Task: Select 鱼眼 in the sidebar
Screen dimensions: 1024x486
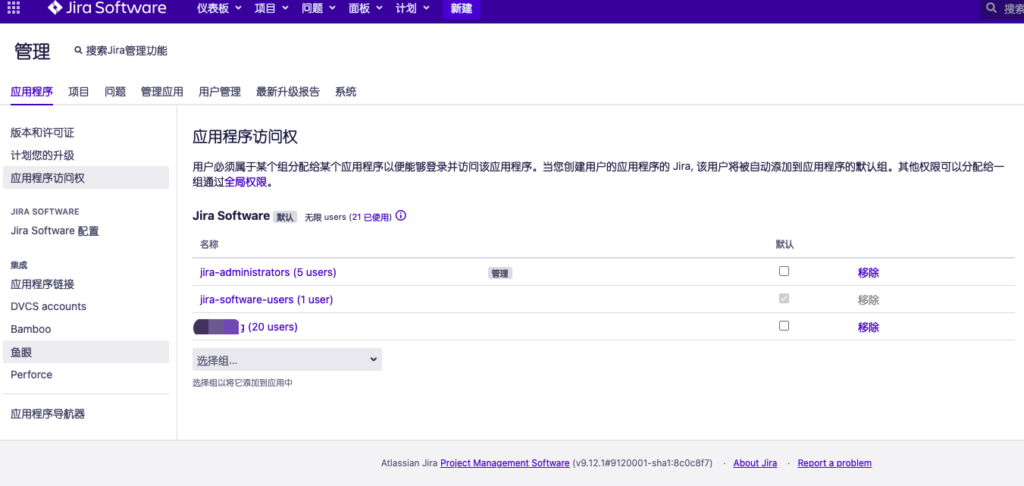Action: tap(21, 352)
